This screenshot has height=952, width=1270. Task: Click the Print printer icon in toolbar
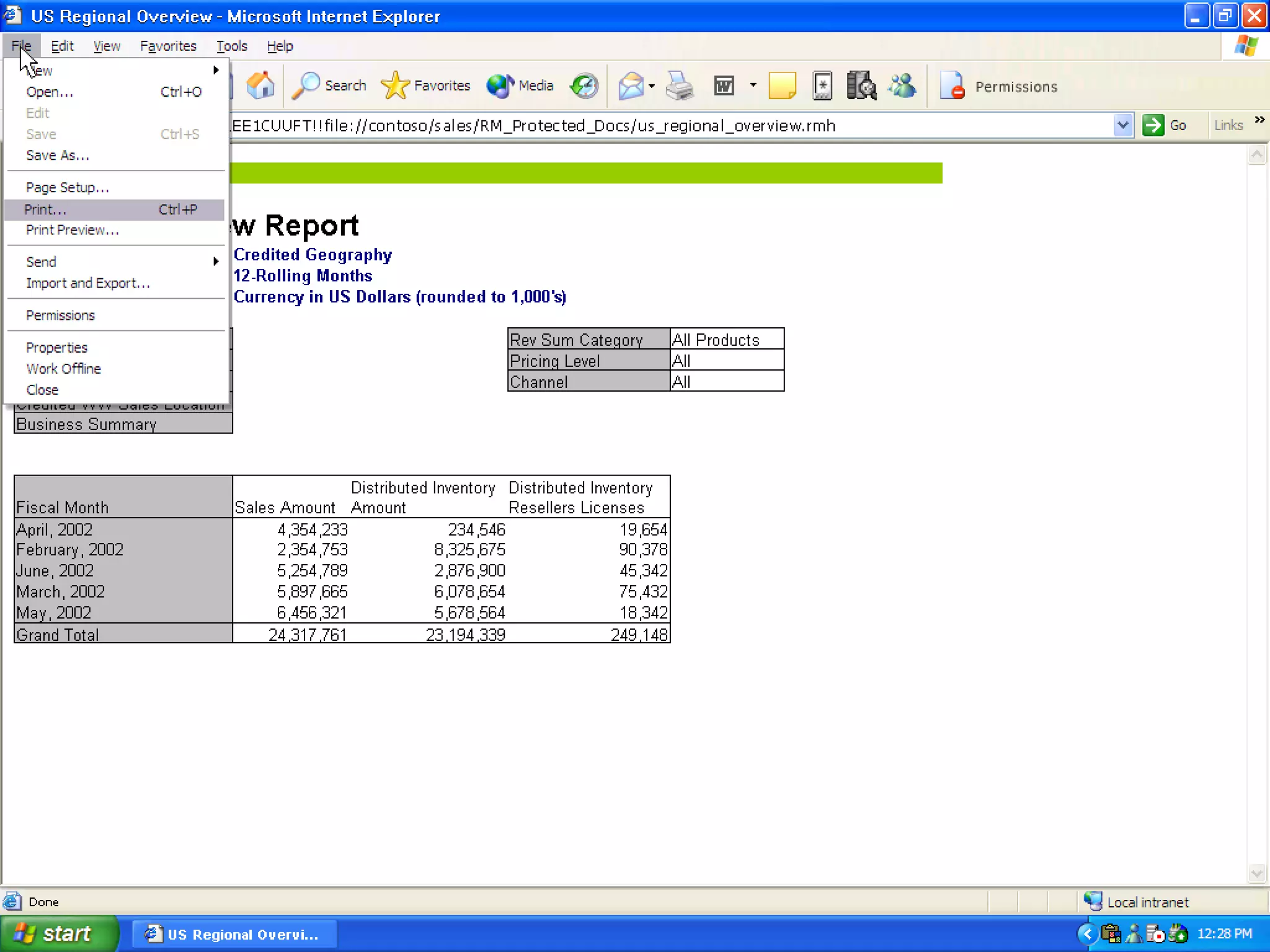pyautogui.click(x=680, y=86)
